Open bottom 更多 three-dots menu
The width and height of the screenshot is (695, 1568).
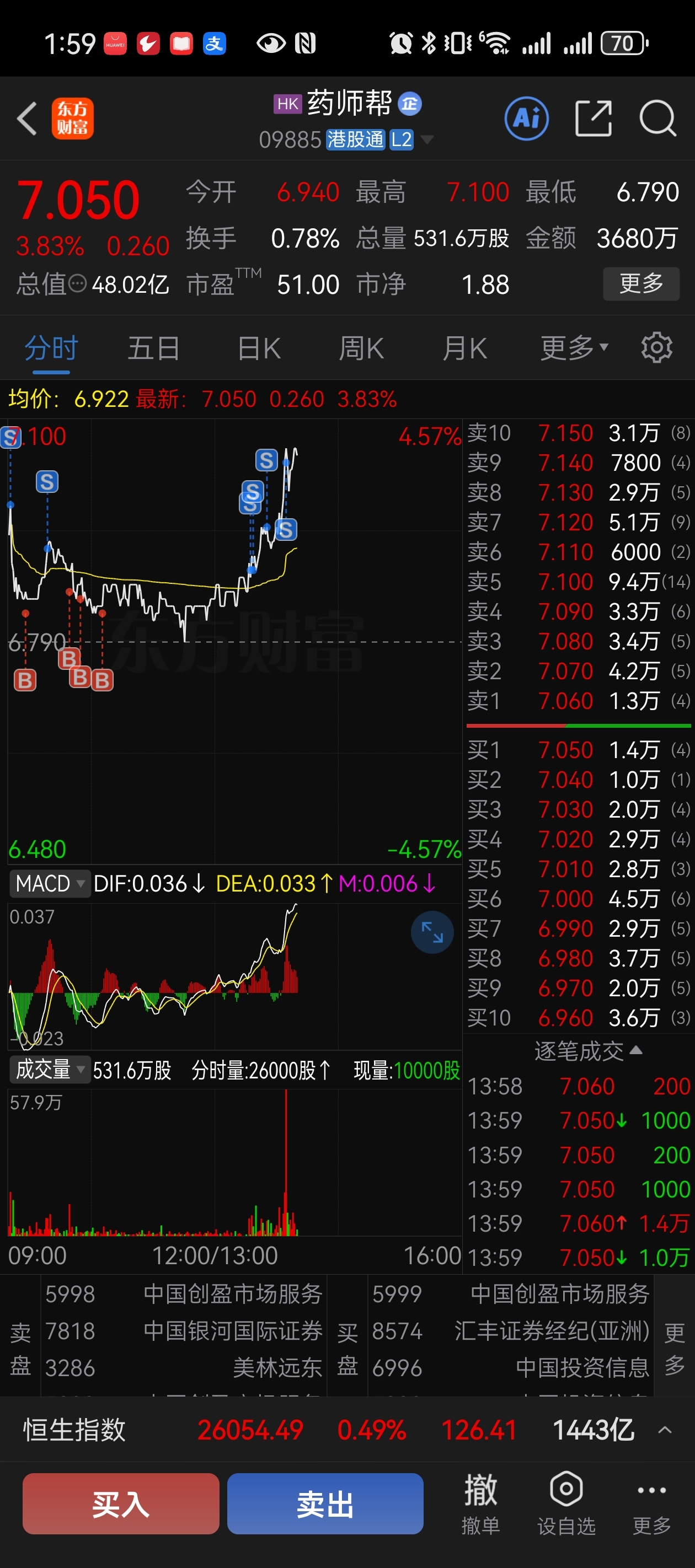[652, 1503]
